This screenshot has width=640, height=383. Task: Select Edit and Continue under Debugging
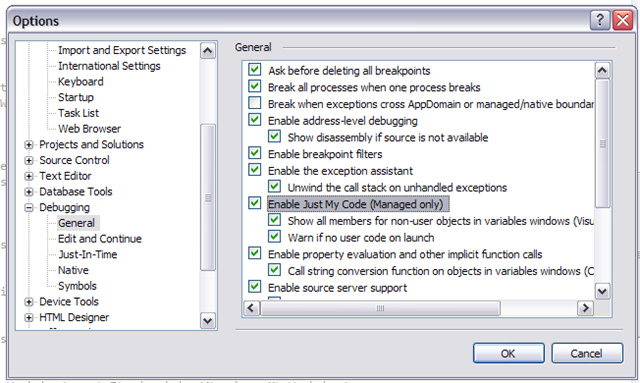pos(100,239)
